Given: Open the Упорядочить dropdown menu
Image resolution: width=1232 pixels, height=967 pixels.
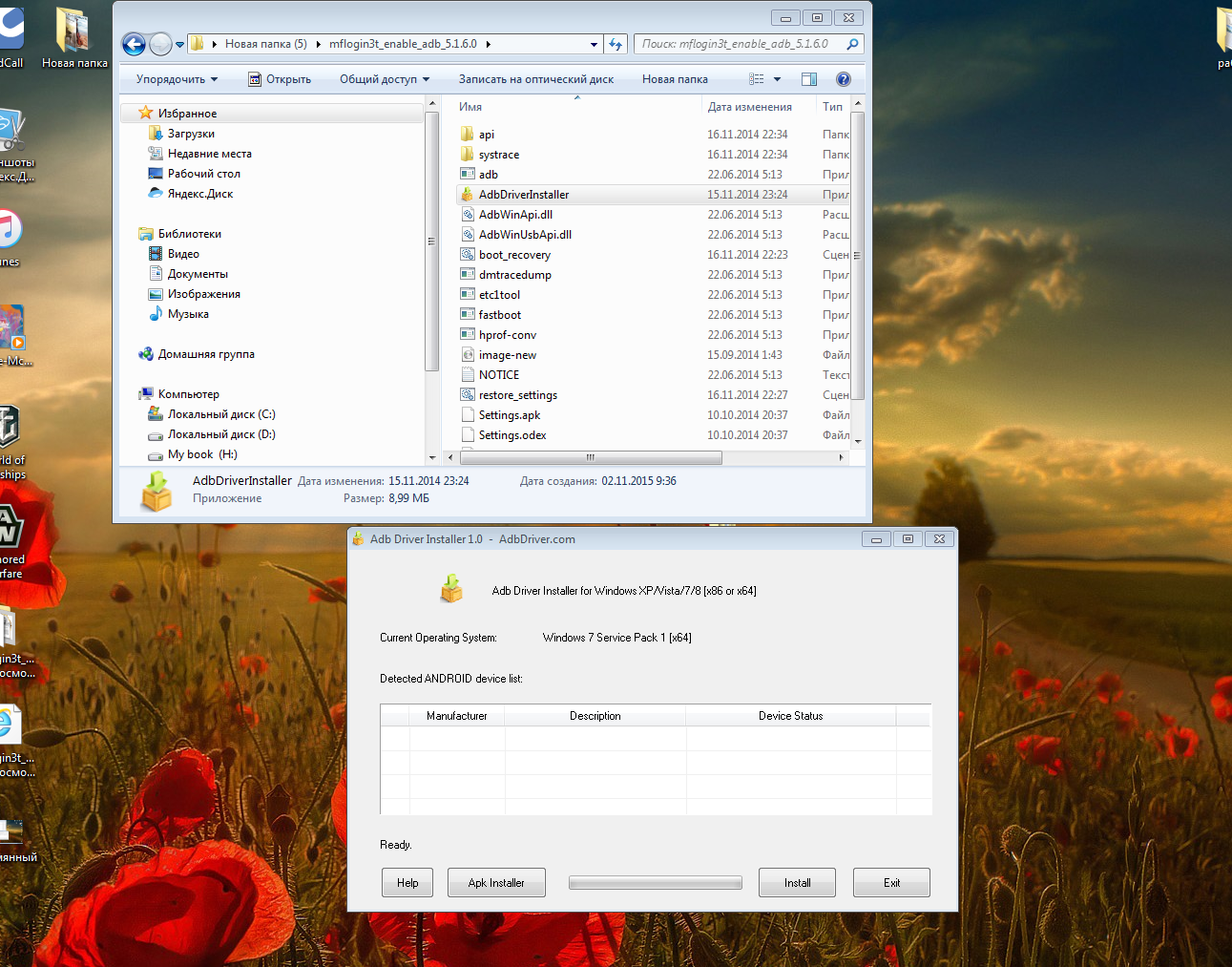Looking at the screenshot, I should click(x=177, y=79).
